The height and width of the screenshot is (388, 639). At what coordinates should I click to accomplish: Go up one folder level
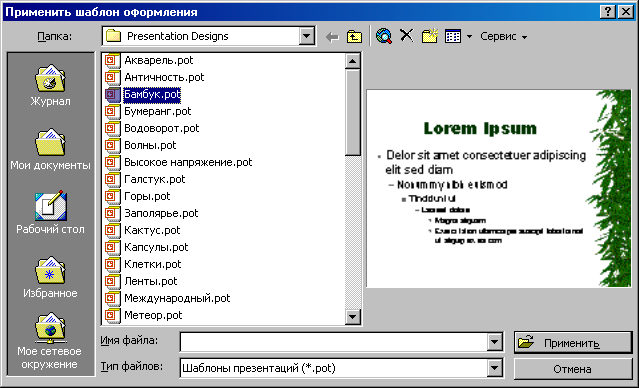(354, 37)
